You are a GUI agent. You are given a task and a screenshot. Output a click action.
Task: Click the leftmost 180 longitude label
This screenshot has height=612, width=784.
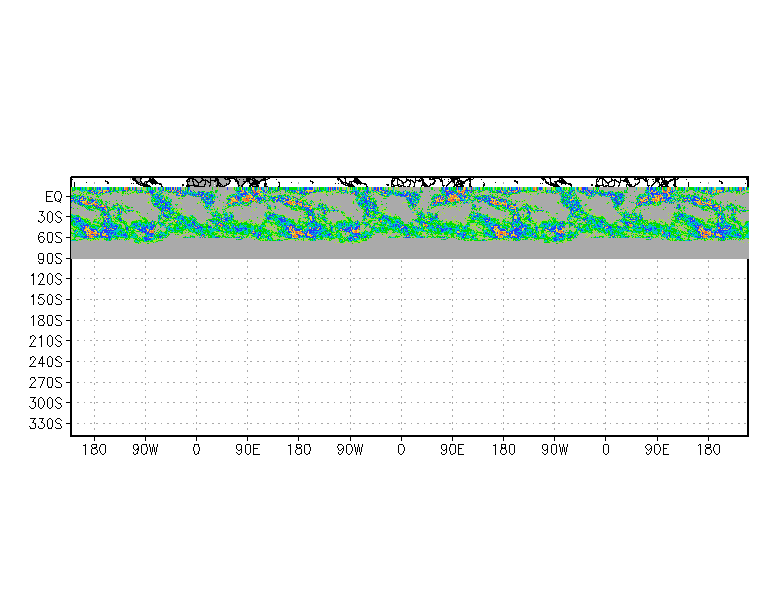(x=94, y=450)
